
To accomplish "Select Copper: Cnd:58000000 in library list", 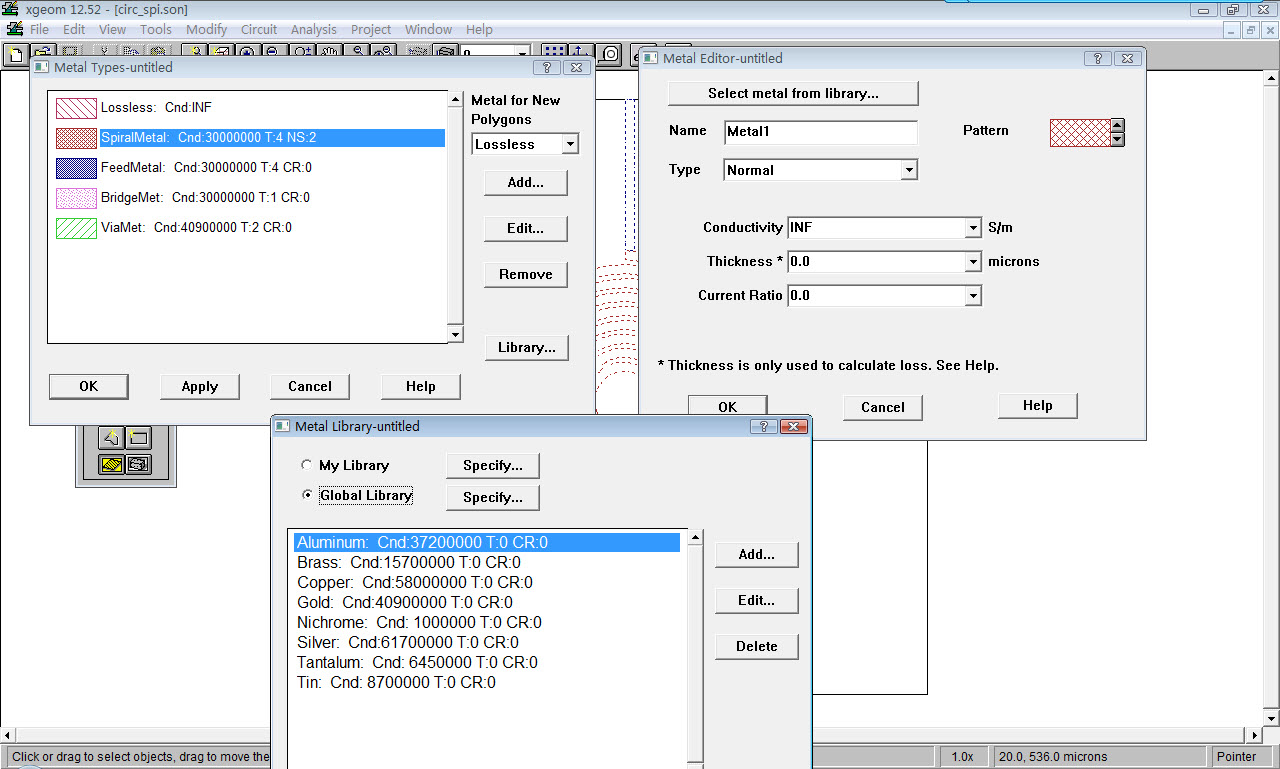I will point(415,583).
